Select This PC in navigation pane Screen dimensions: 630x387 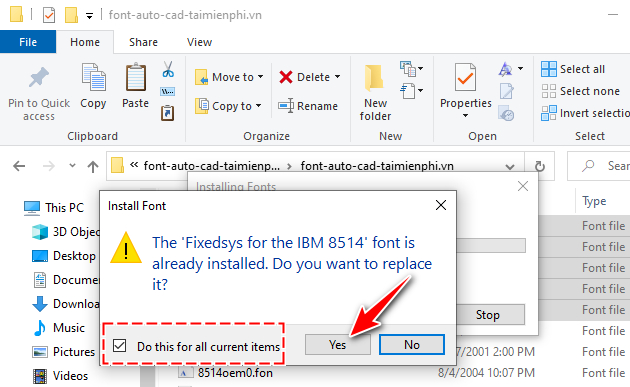point(53,208)
